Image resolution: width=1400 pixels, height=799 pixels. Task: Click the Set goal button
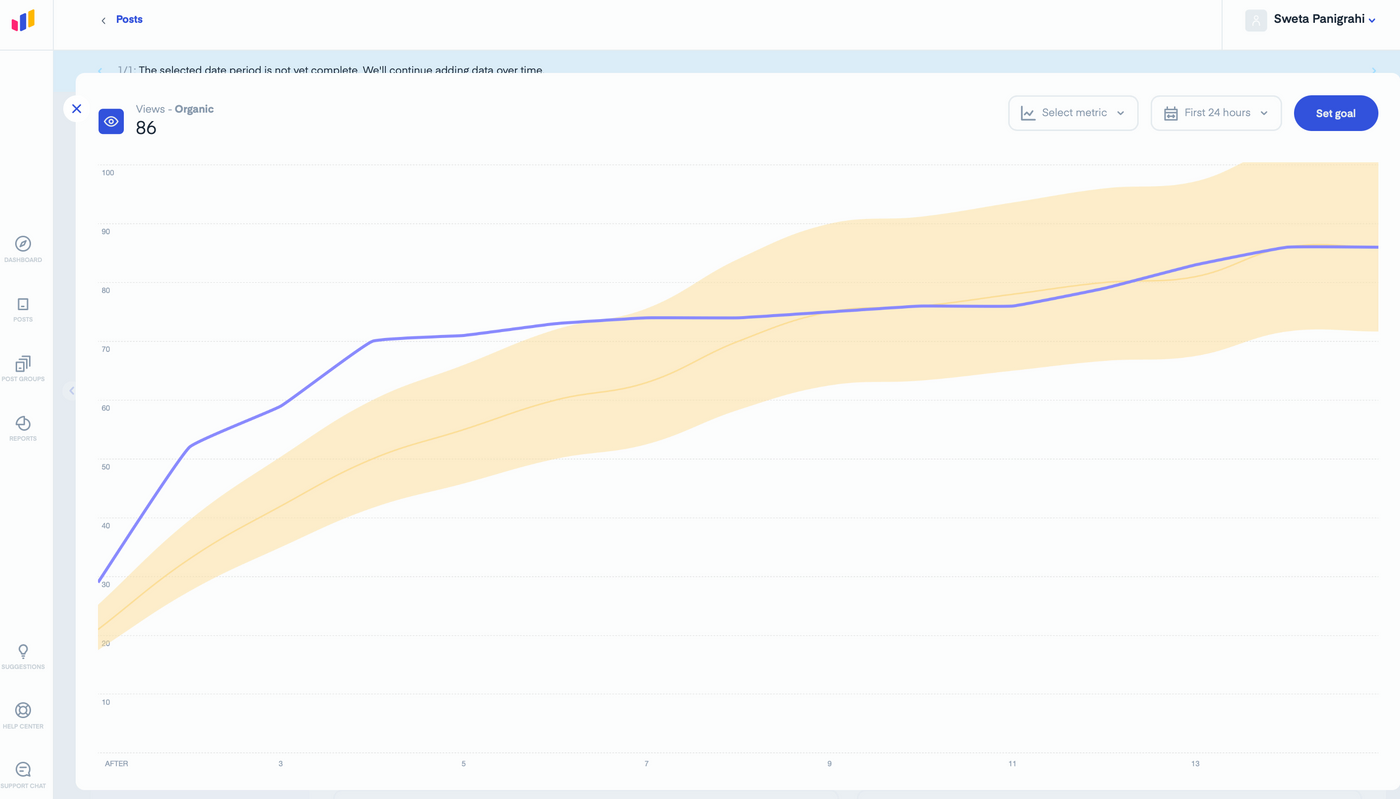1336,113
